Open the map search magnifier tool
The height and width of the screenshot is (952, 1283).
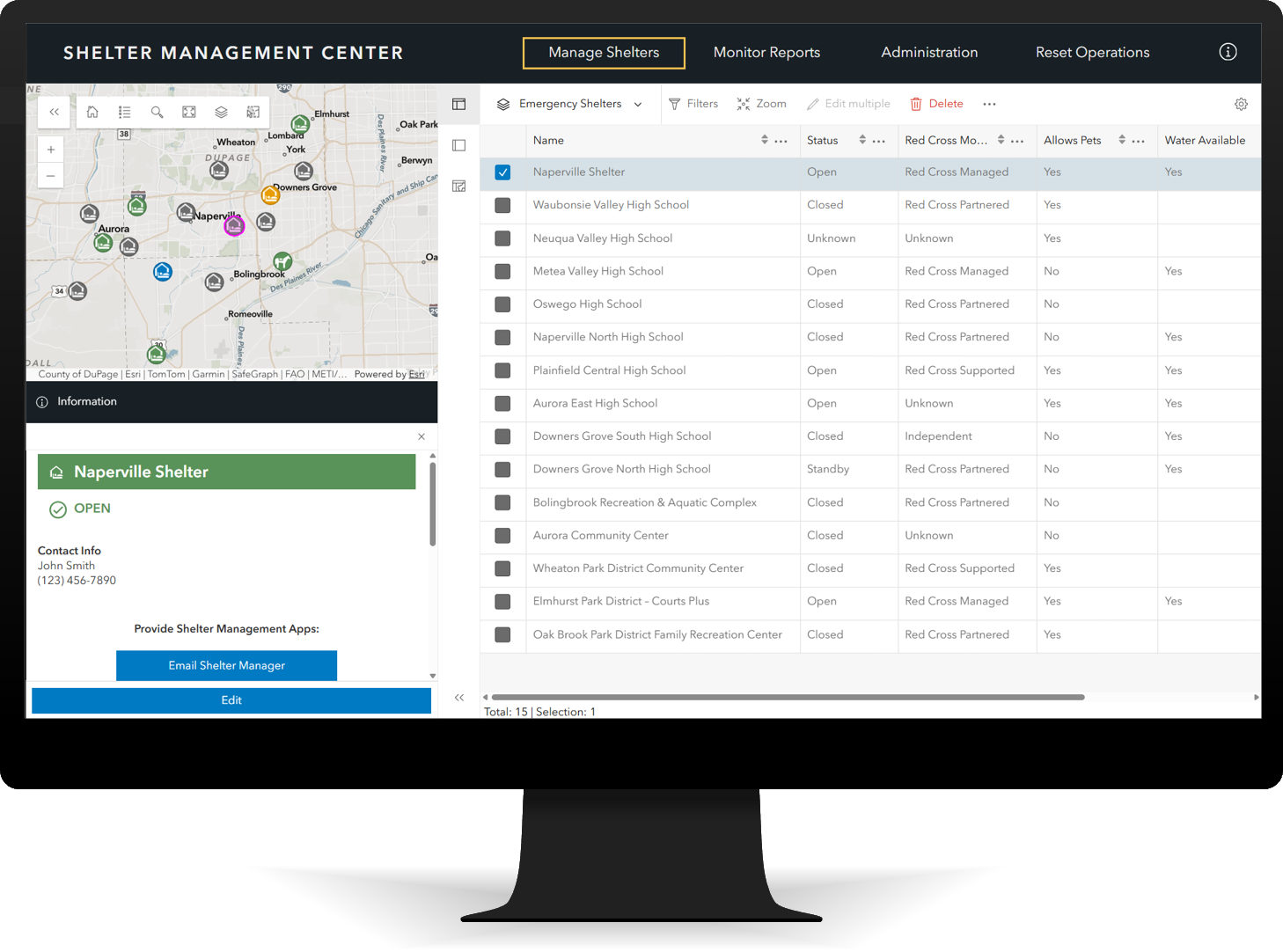pyautogui.click(x=157, y=113)
